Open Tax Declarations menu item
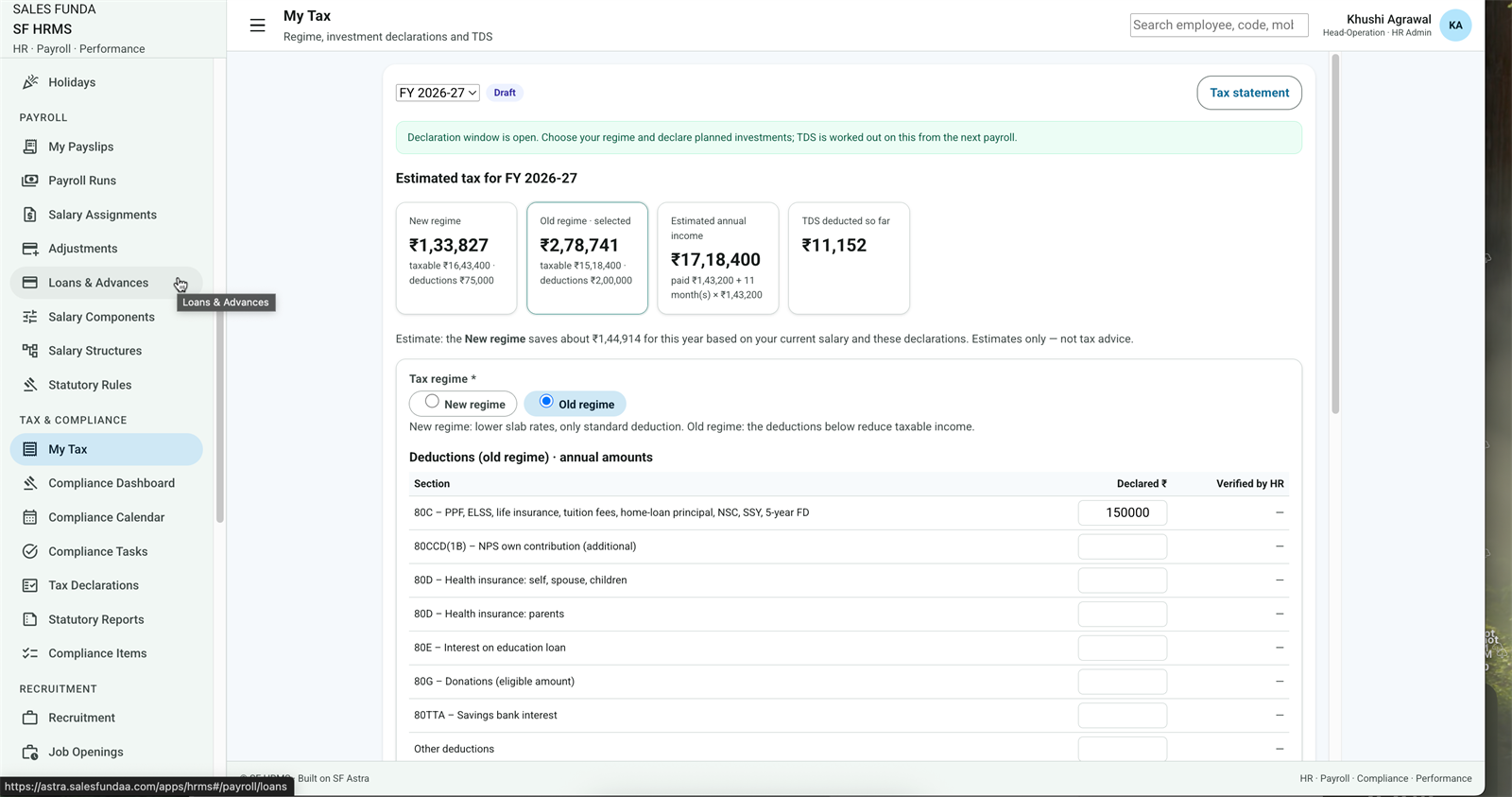The height and width of the screenshot is (797, 1512). tap(107, 585)
